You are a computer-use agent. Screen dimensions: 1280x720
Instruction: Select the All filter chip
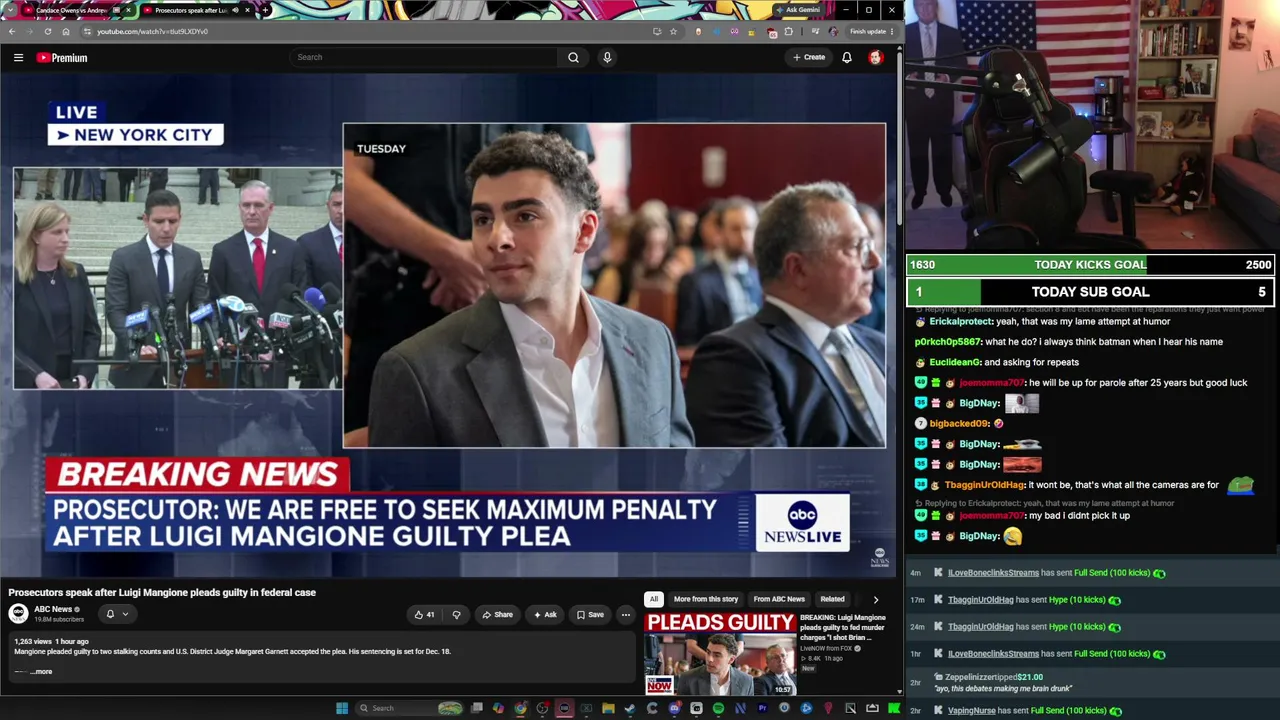pyautogui.click(x=654, y=600)
